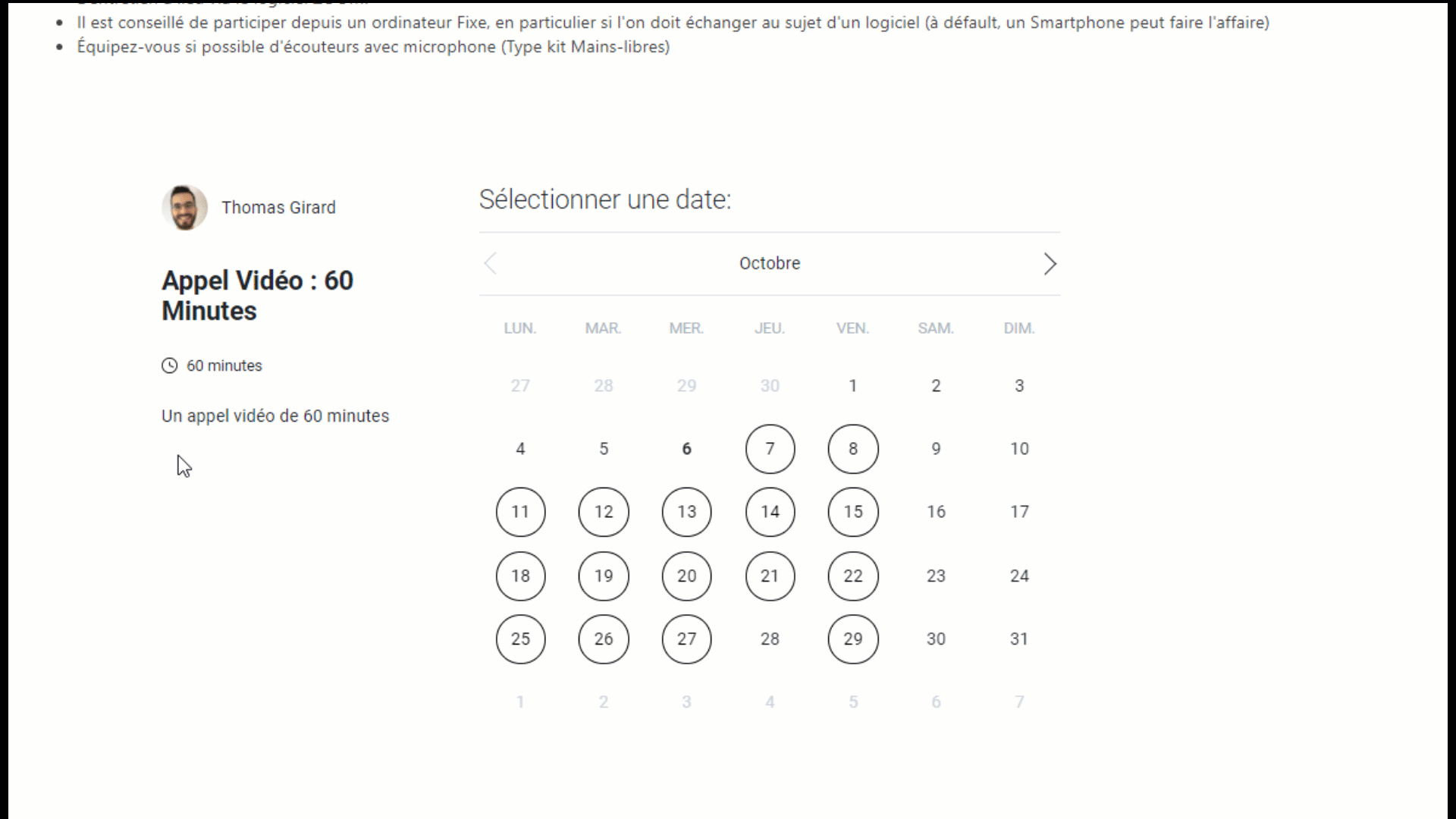The width and height of the screenshot is (1456, 819).
Task: Select Friday October 15
Action: coord(853,512)
